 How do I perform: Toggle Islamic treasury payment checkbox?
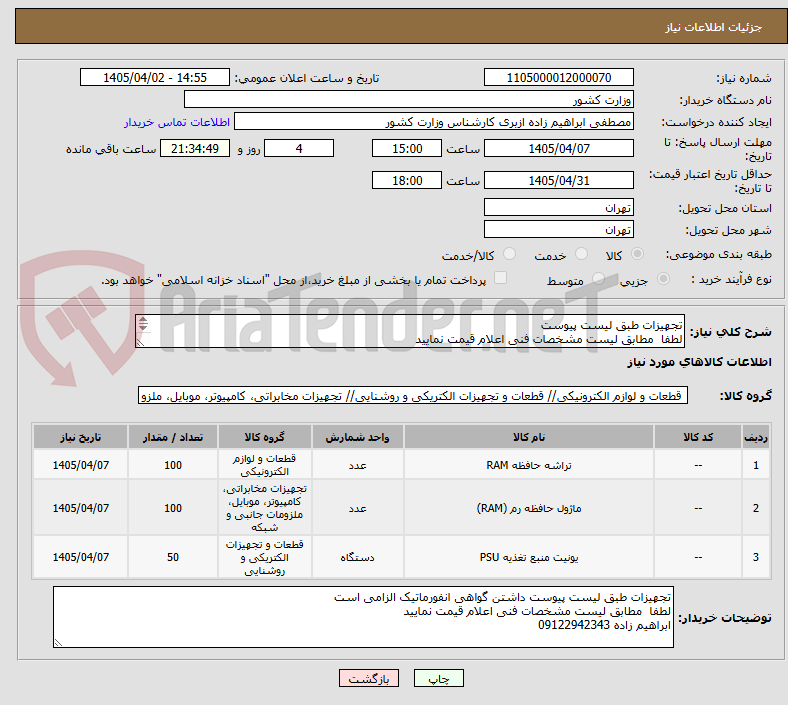(x=500, y=278)
